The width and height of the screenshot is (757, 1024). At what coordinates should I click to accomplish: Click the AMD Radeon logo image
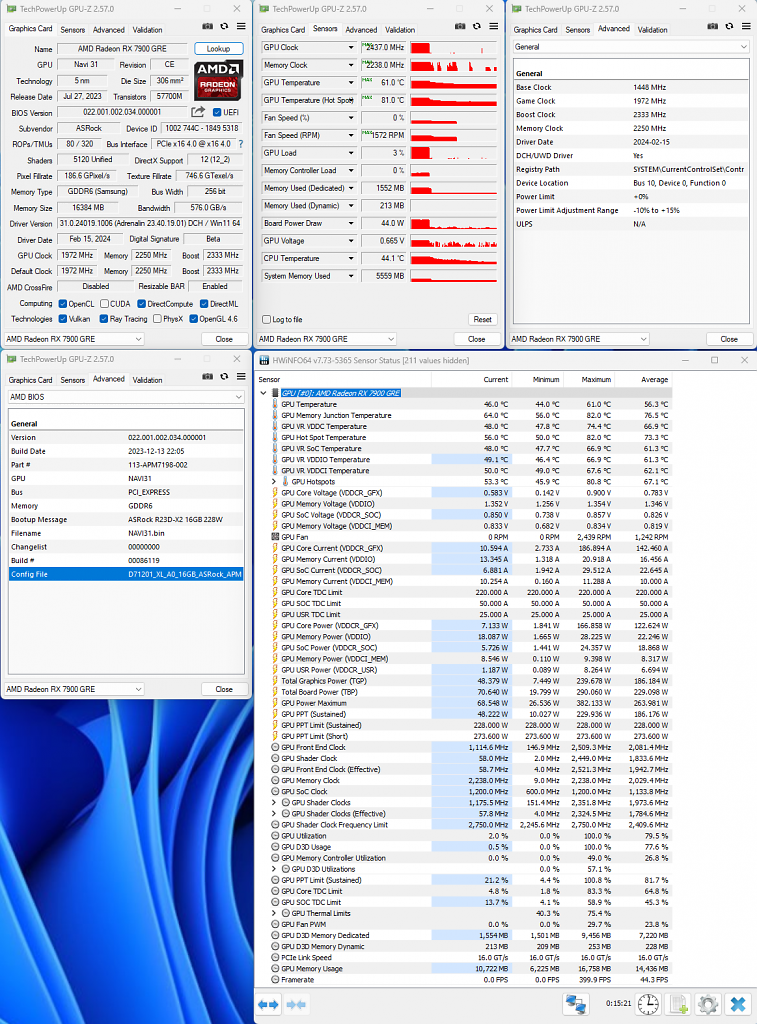218,80
